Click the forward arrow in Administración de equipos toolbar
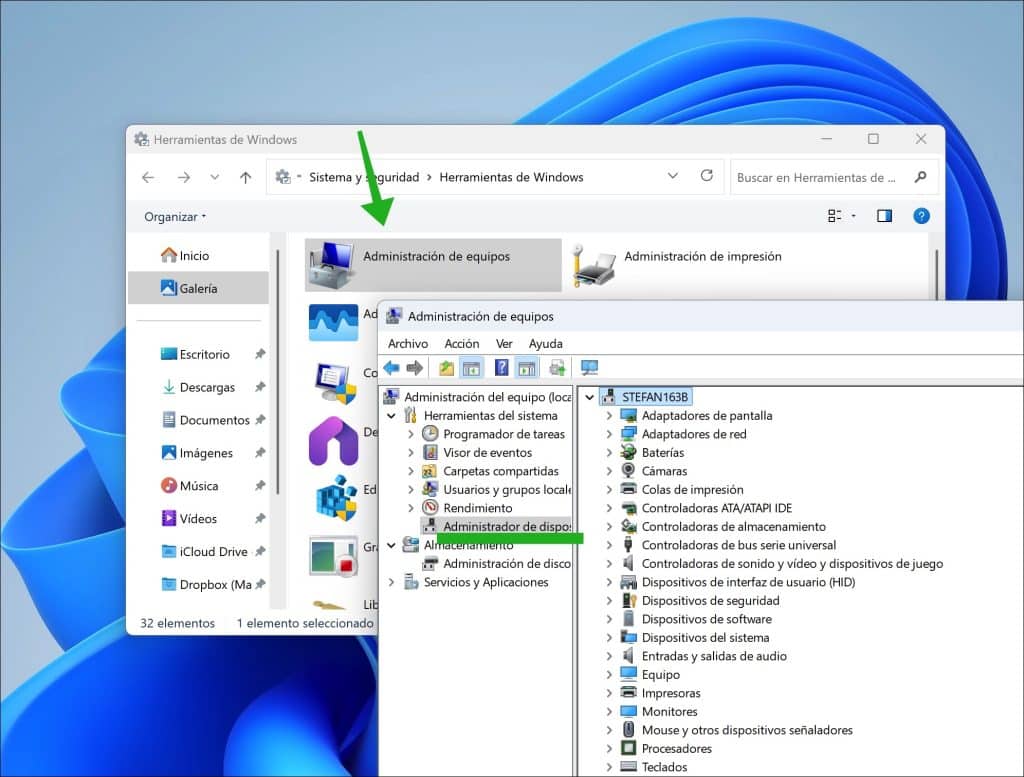 [x=415, y=368]
